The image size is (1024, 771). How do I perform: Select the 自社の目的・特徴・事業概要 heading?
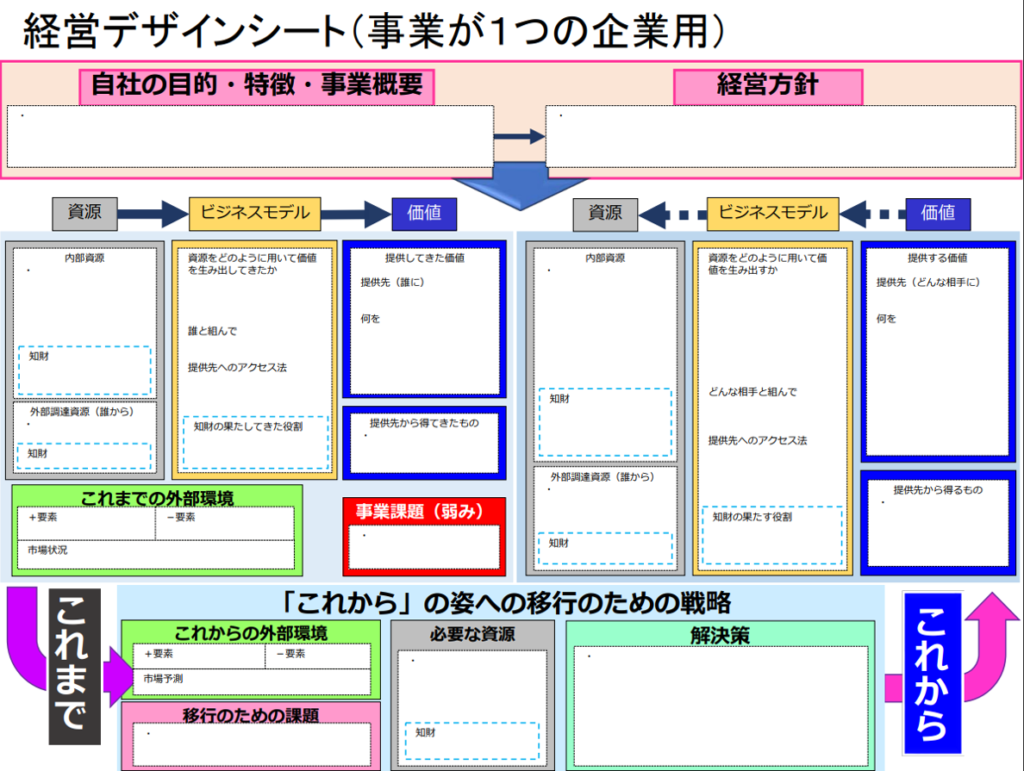(x=257, y=86)
